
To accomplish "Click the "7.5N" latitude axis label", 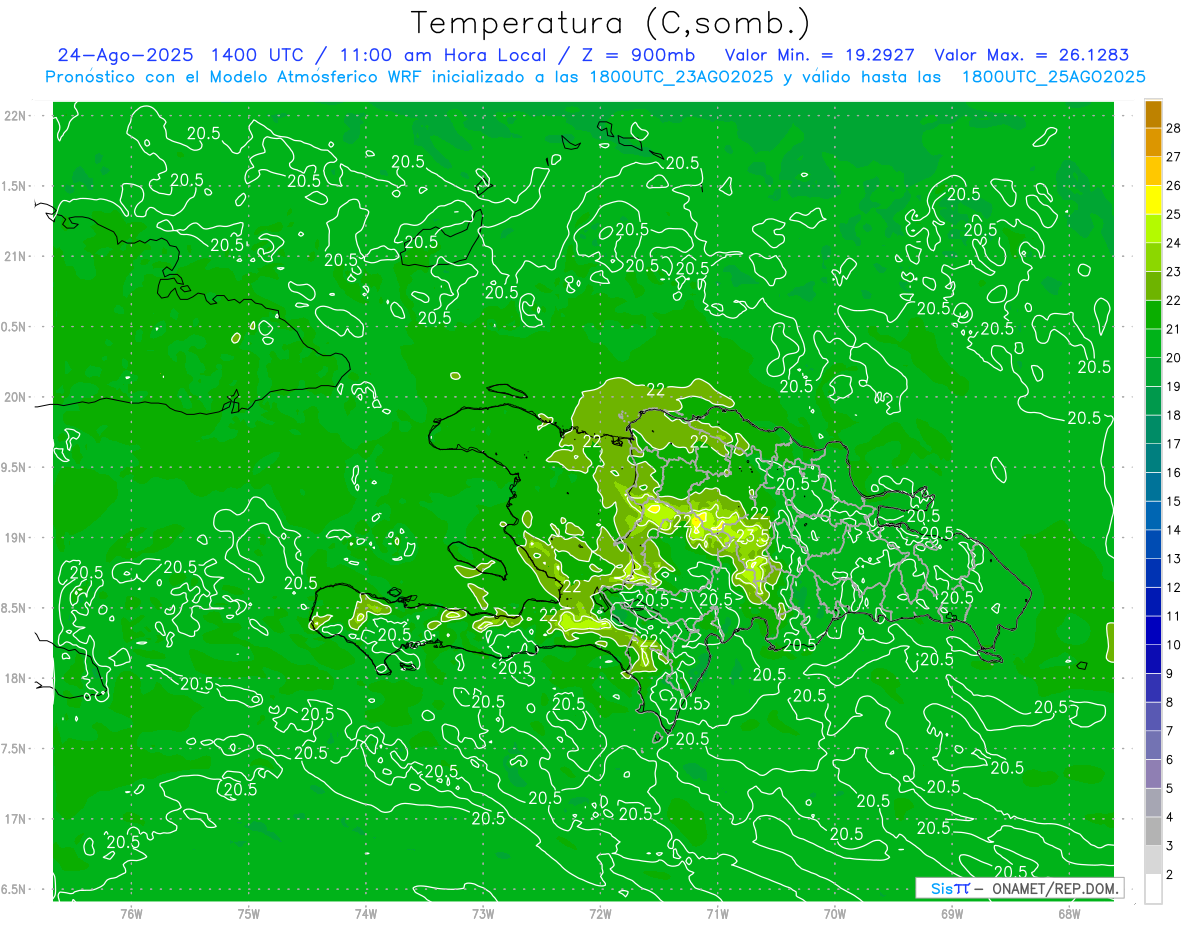I will 15,749.
